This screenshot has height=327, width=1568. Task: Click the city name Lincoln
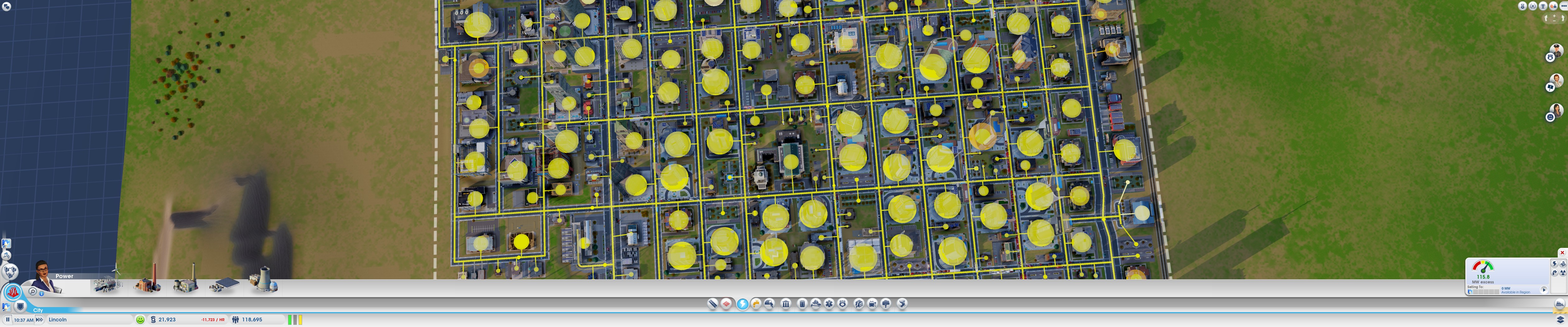pyautogui.click(x=58, y=320)
